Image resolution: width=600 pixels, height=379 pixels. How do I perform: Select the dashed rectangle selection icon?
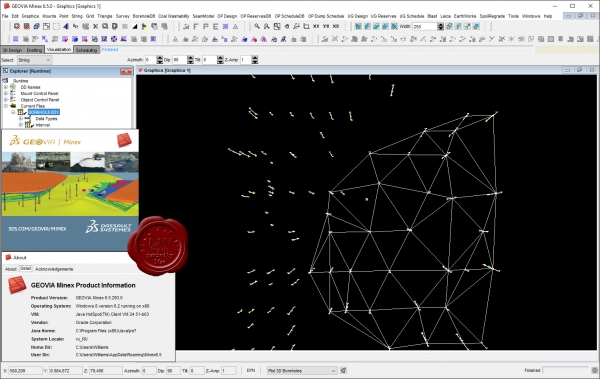56,26
